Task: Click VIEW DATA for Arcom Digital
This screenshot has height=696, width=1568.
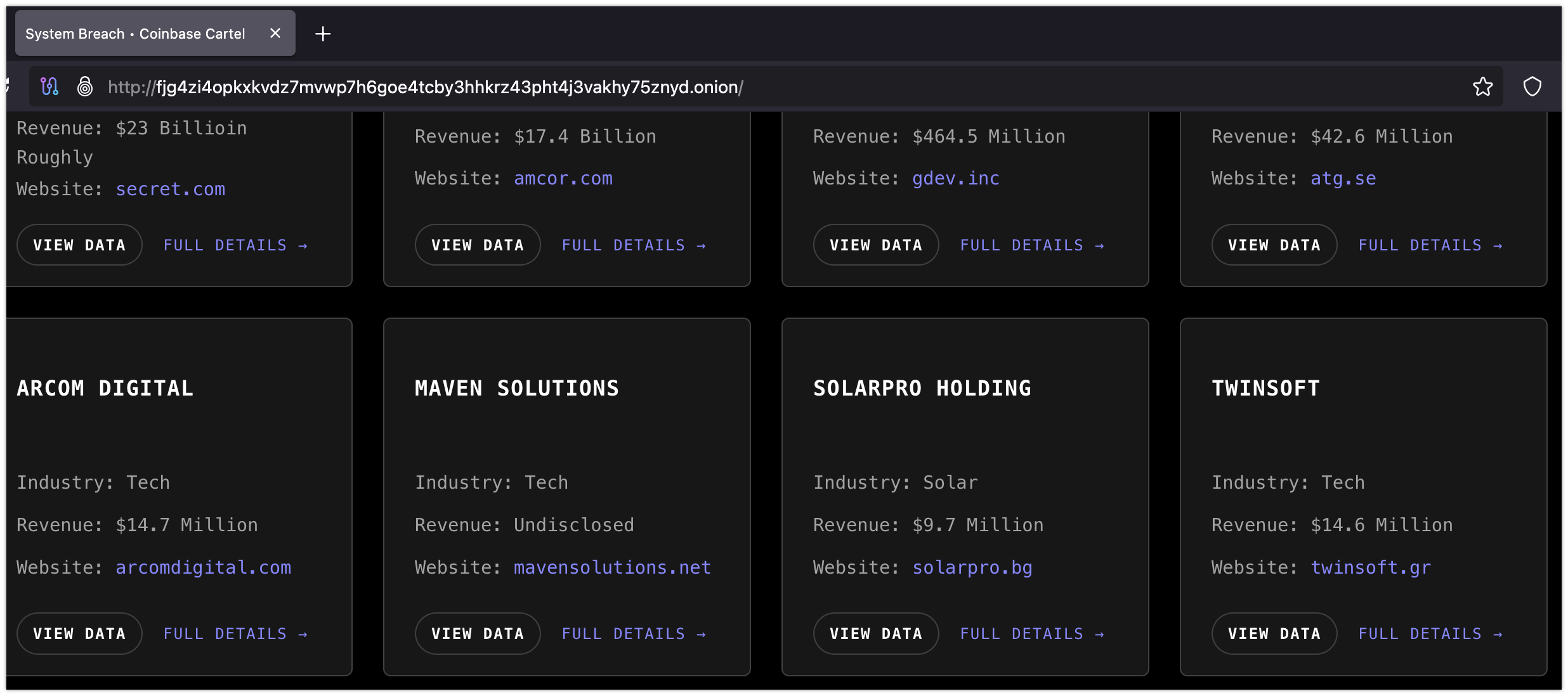Action: [79, 633]
